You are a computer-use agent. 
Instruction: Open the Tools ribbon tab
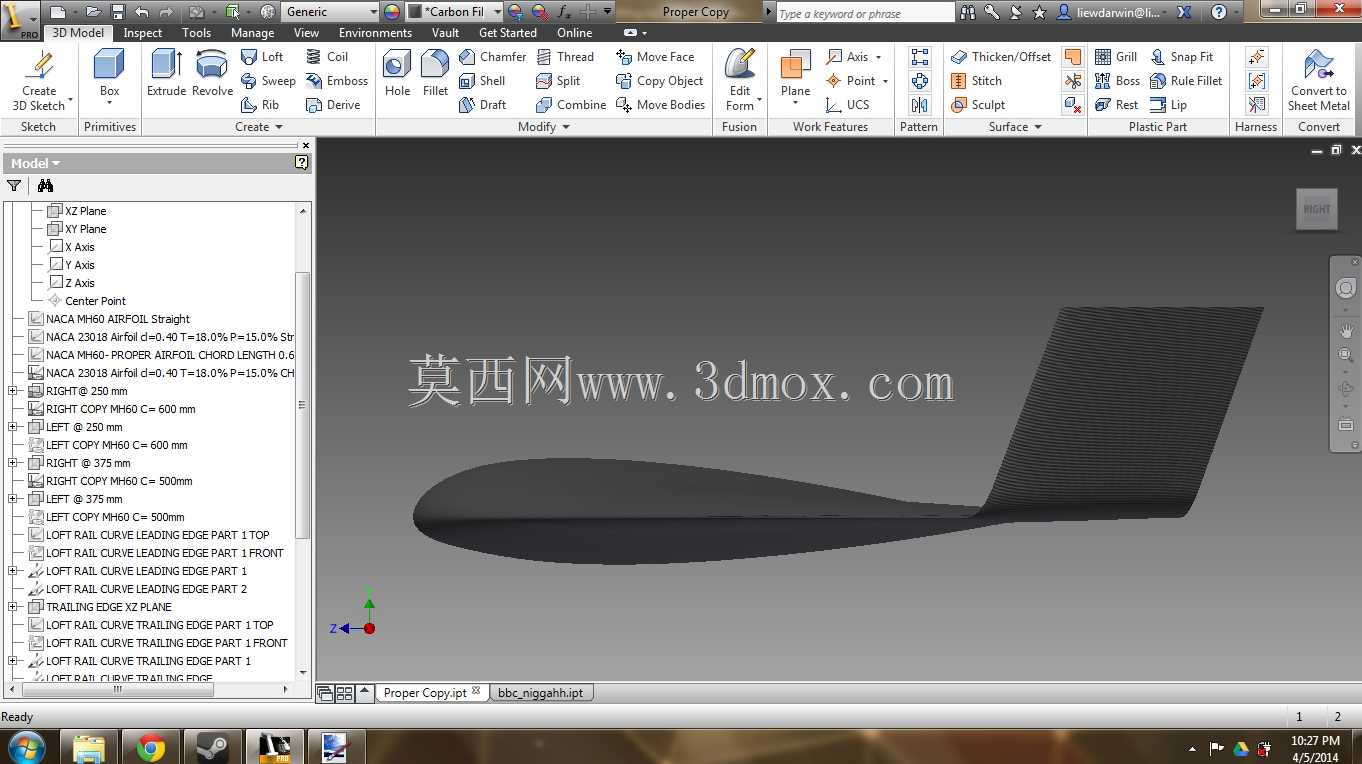point(196,33)
